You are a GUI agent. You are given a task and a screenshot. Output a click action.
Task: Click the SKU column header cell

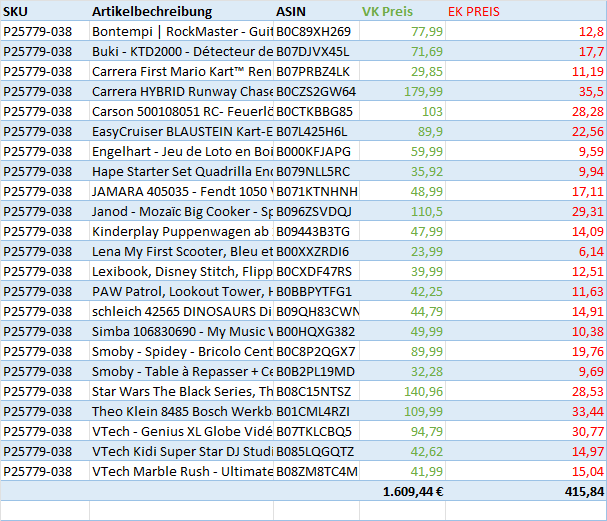click(x=44, y=11)
